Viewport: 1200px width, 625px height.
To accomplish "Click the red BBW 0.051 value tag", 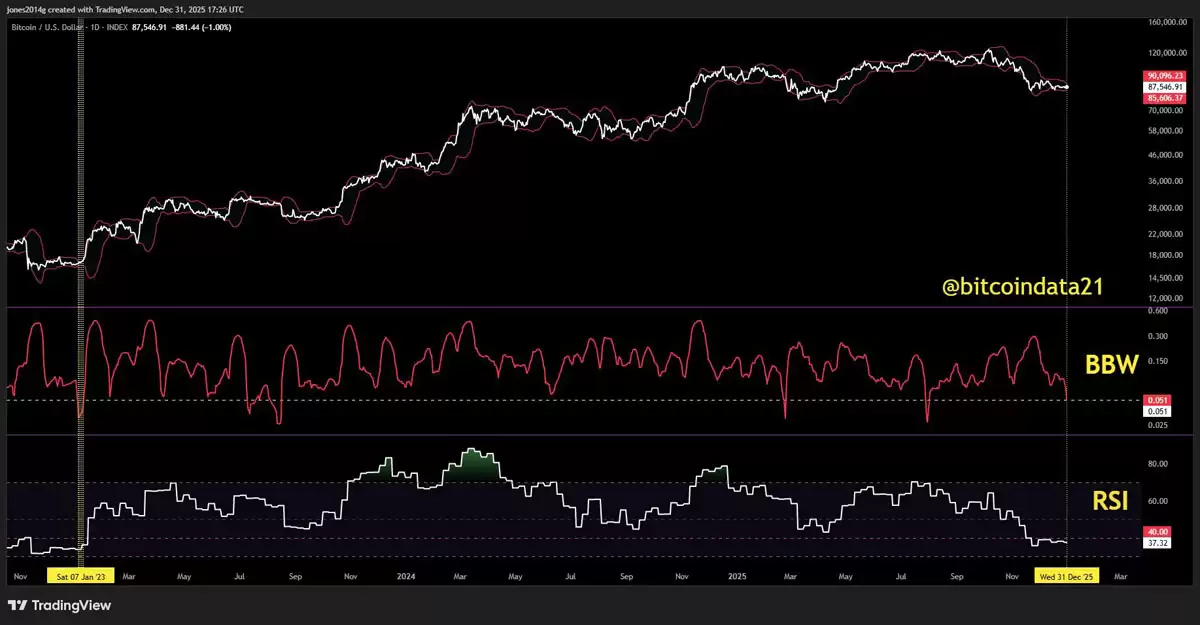I will click(1157, 400).
